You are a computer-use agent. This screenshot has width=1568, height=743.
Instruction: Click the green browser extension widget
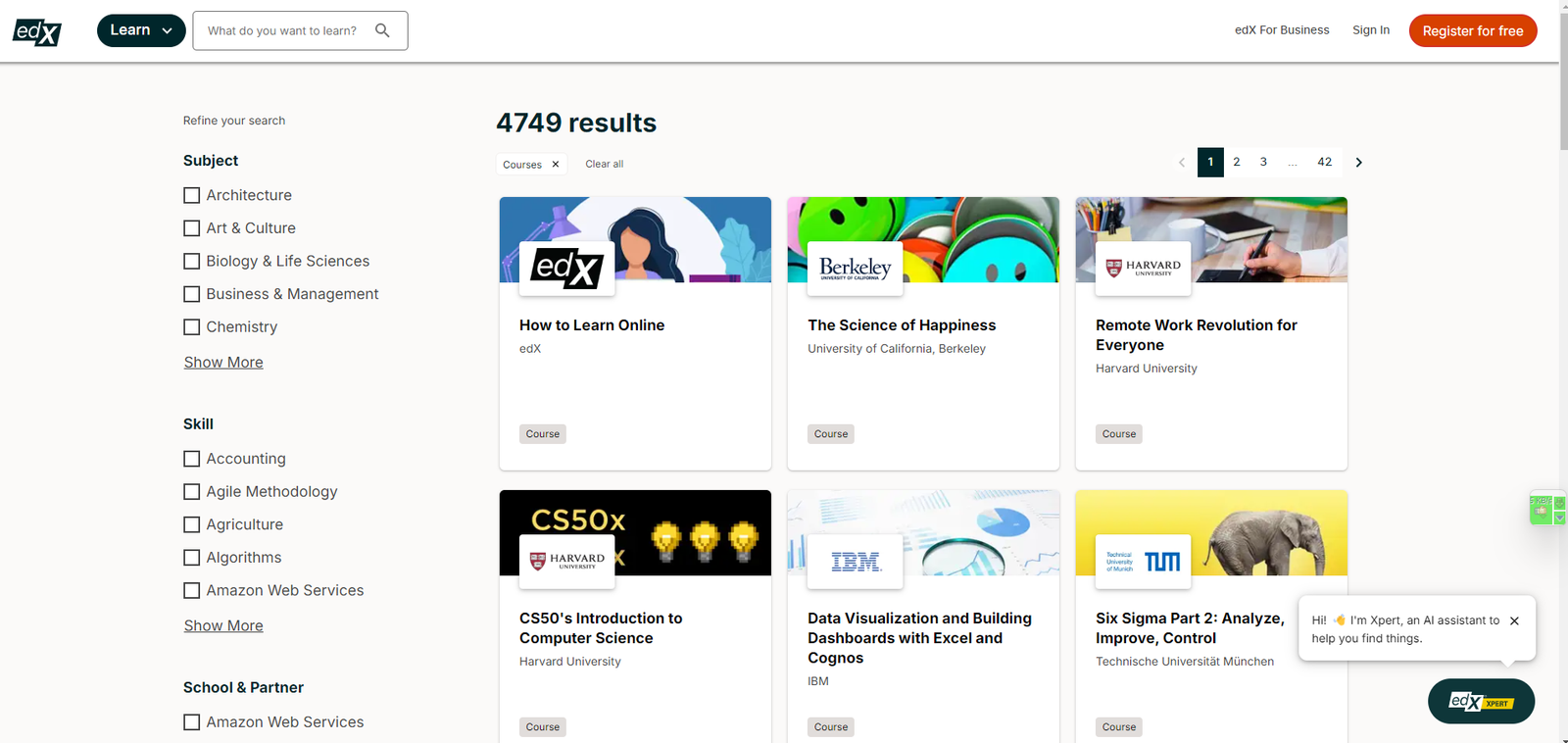1547,510
